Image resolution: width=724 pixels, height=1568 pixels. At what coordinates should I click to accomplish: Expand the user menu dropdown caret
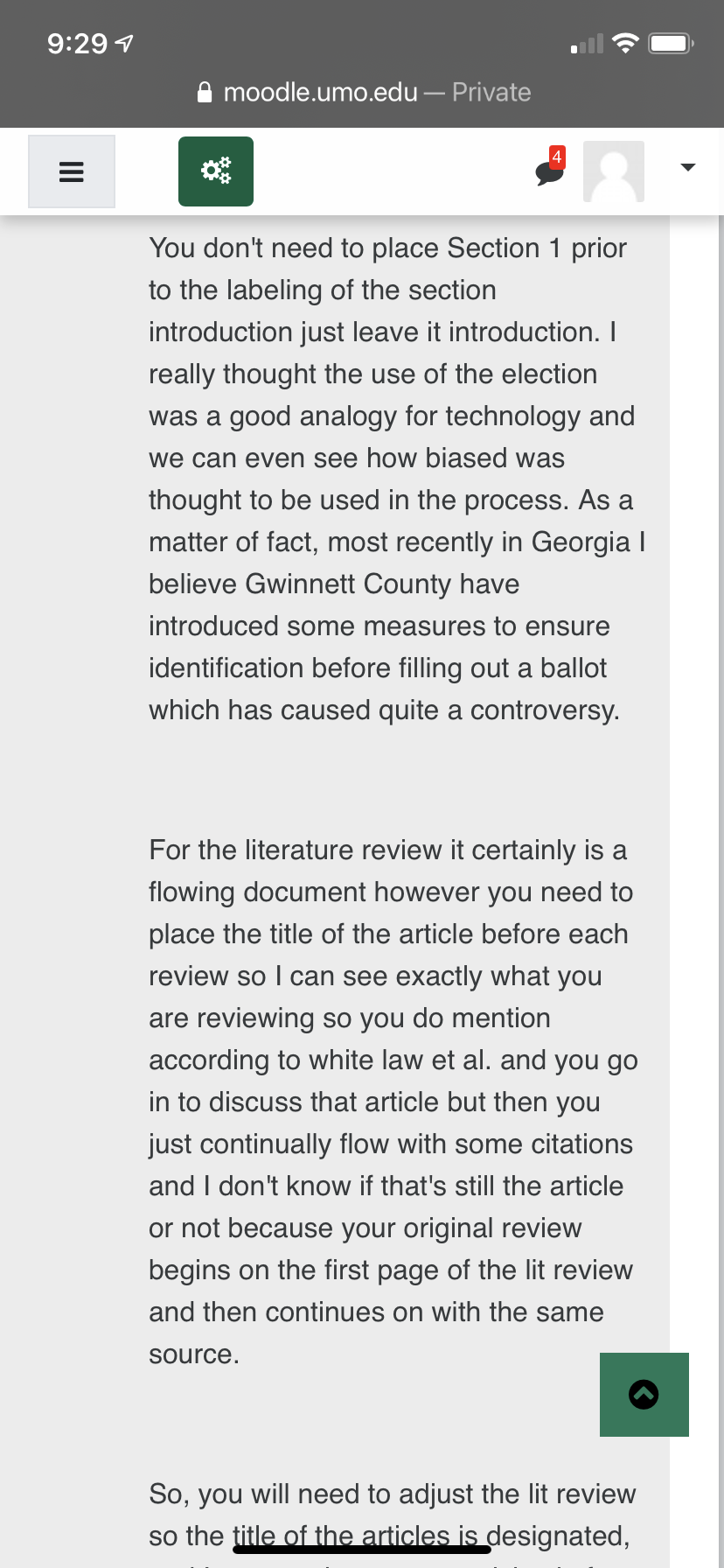coord(688,167)
